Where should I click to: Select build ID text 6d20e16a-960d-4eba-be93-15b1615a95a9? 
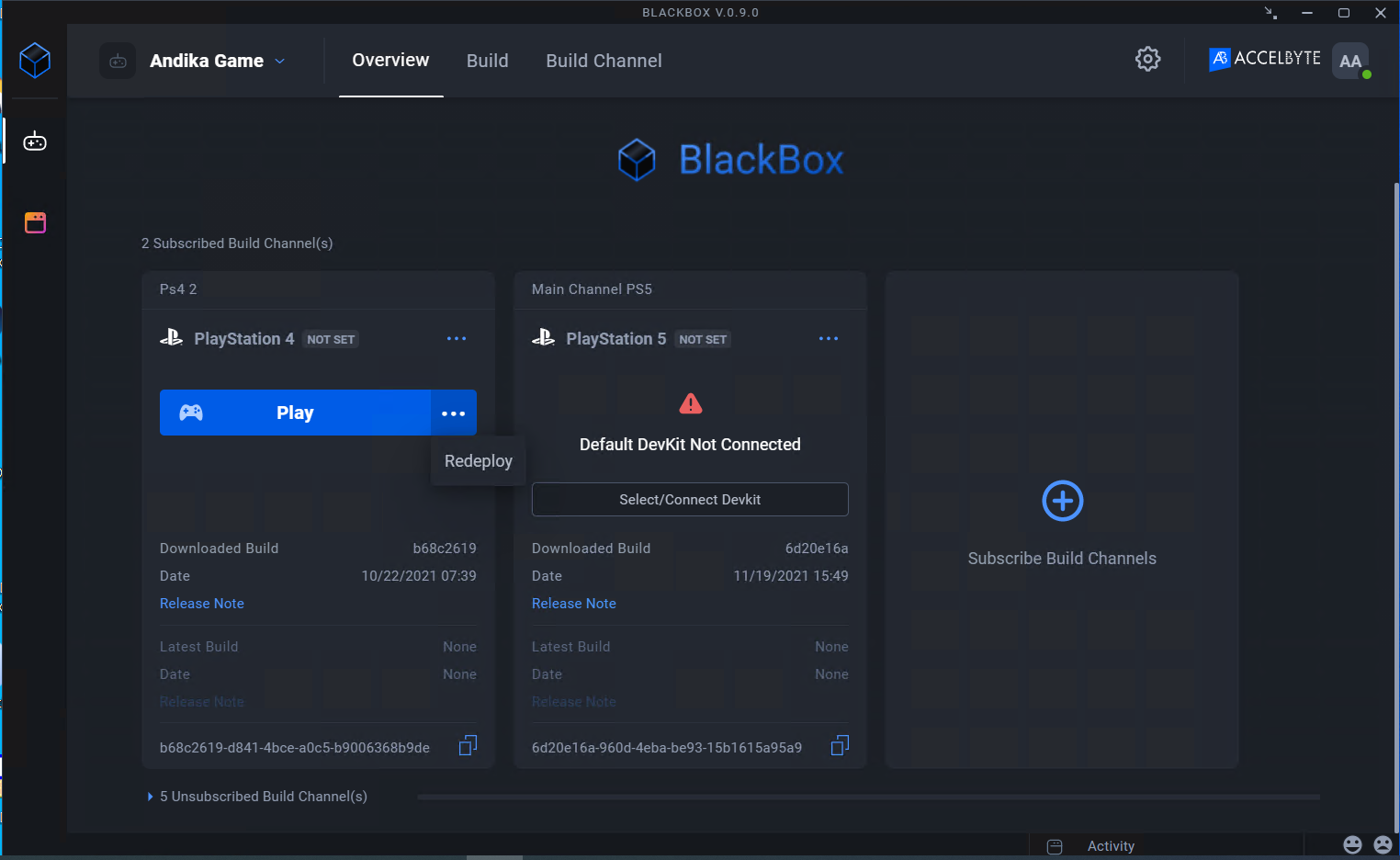[x=667, y=748]
